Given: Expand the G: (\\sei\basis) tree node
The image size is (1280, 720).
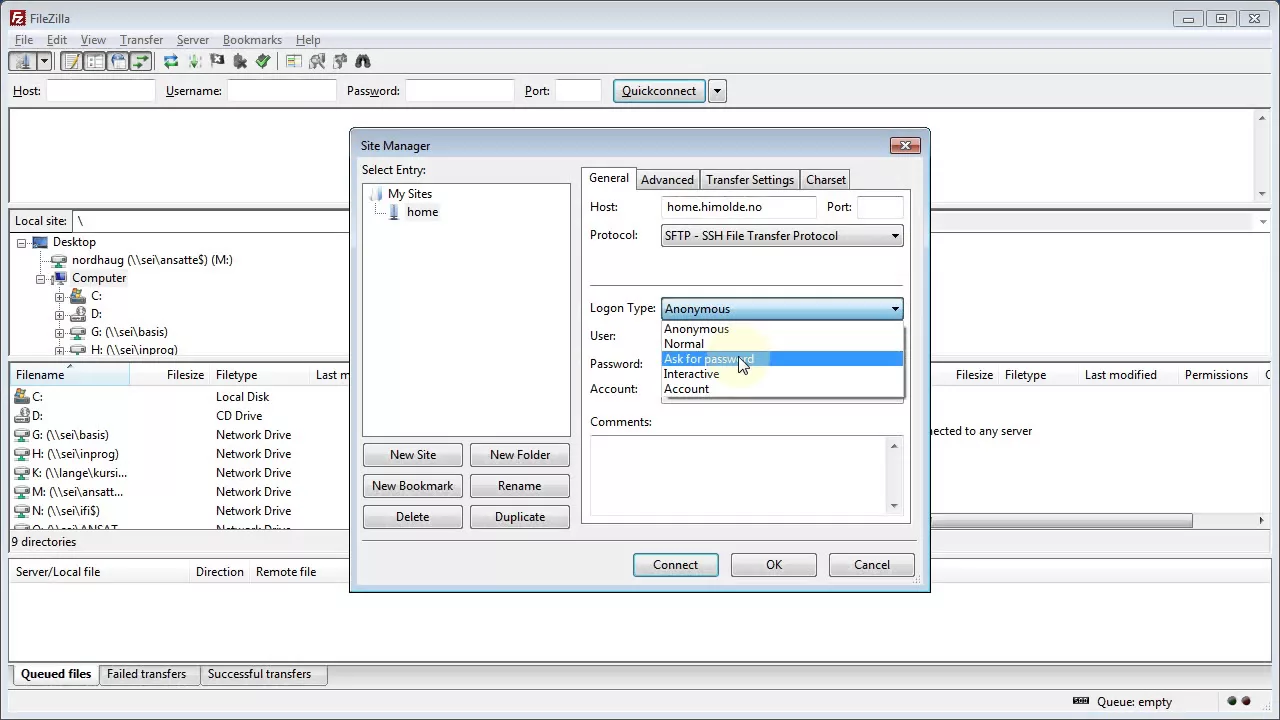Looking at the screenshot, I should pos(59,333).
